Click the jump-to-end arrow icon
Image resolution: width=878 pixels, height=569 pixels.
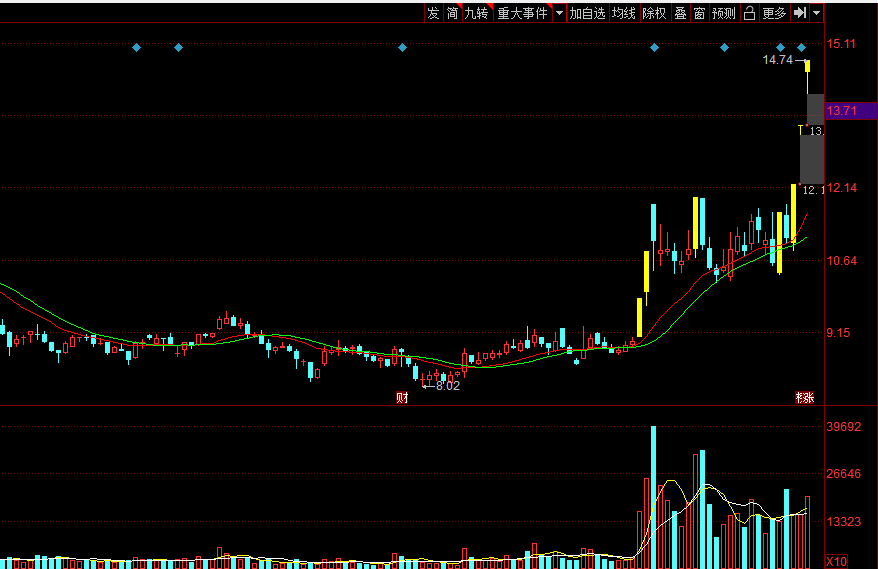tap(800, 13)
